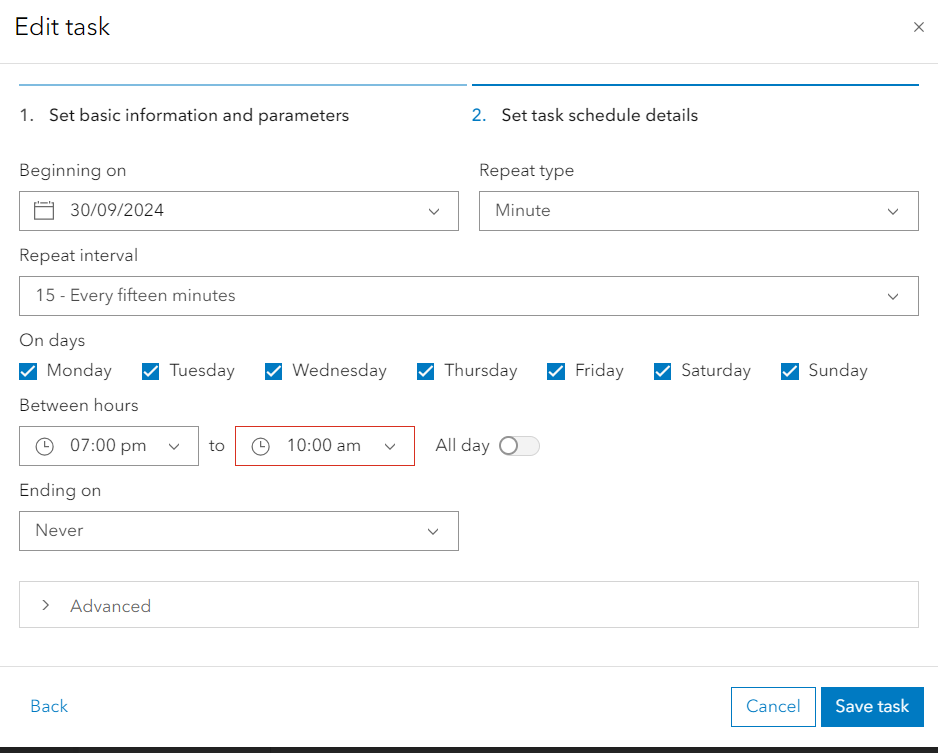Uncheck the Monday checkbox

(27, 371)
